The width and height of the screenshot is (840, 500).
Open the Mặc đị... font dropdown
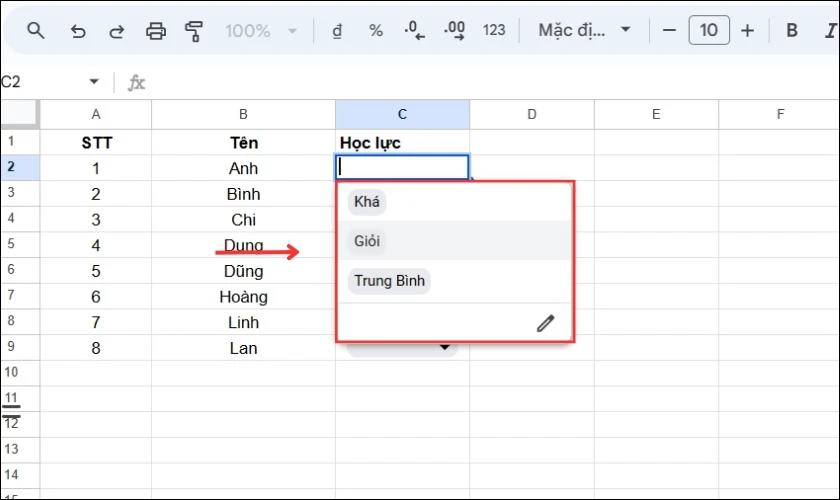tap(584, 30)
